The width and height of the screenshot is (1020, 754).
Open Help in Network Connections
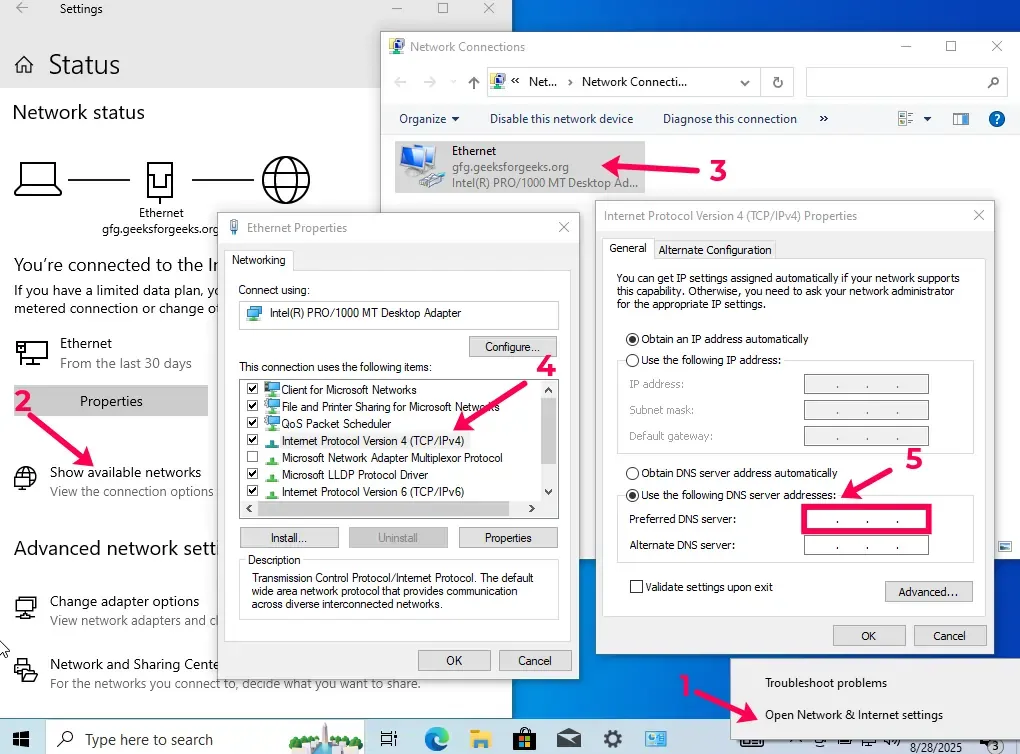tap(997, 119)
